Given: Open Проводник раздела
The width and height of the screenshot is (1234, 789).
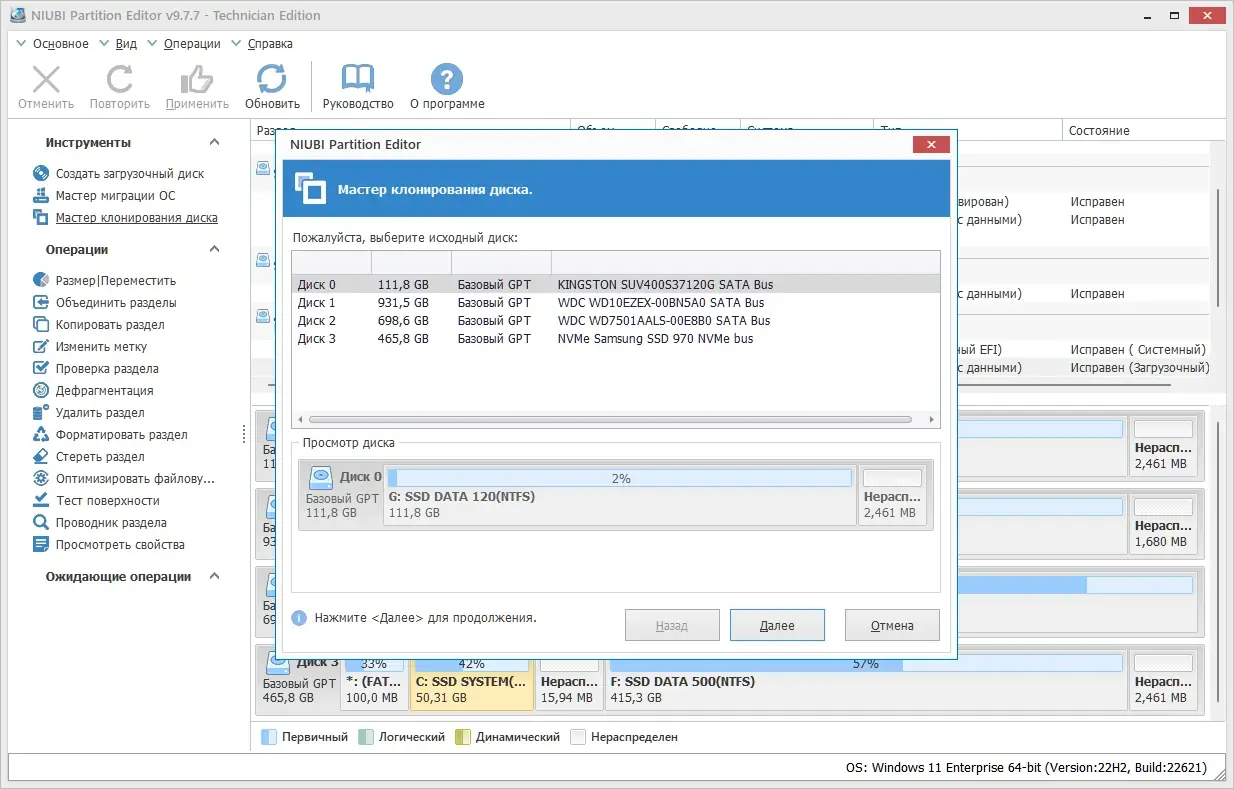Looking at the screenshot, I should [x=111, y=523].
